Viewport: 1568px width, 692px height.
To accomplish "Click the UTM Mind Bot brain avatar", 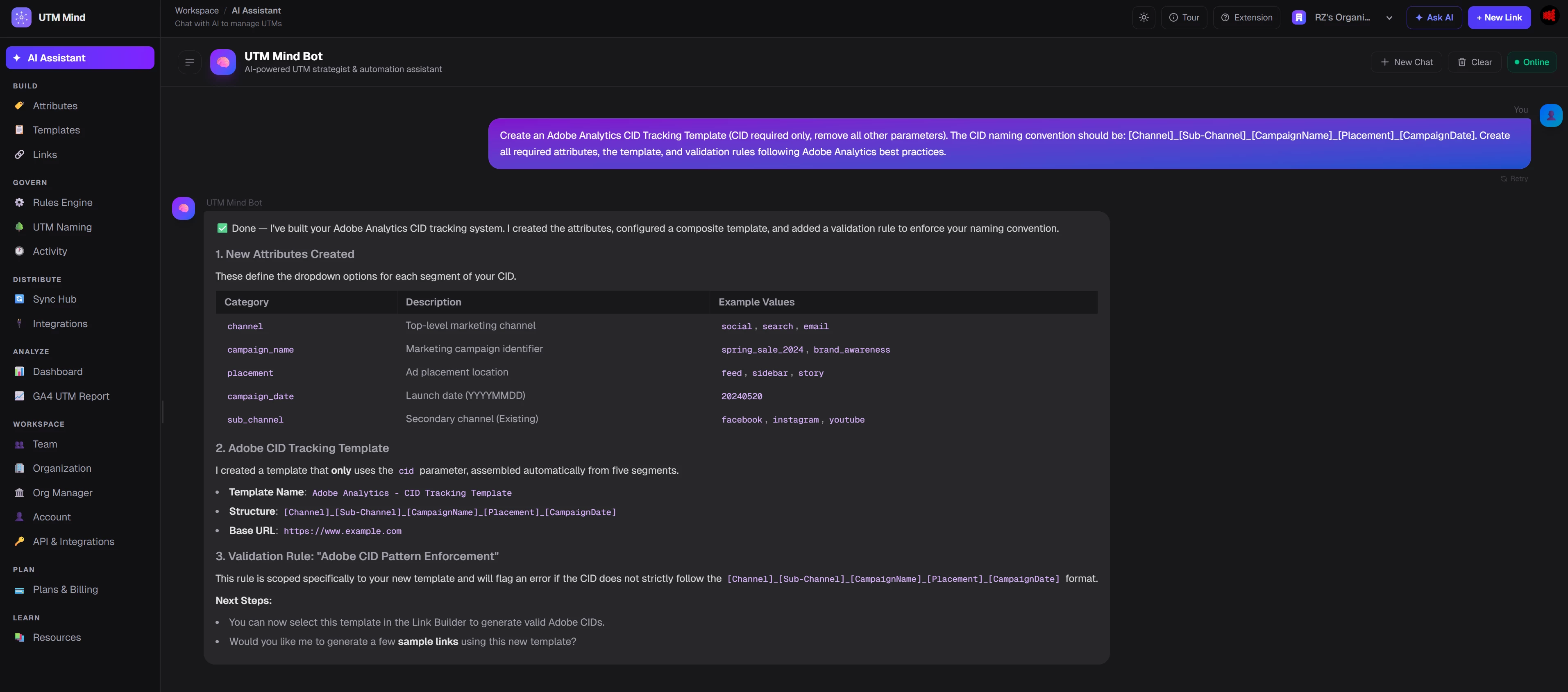I will [223, 62].
